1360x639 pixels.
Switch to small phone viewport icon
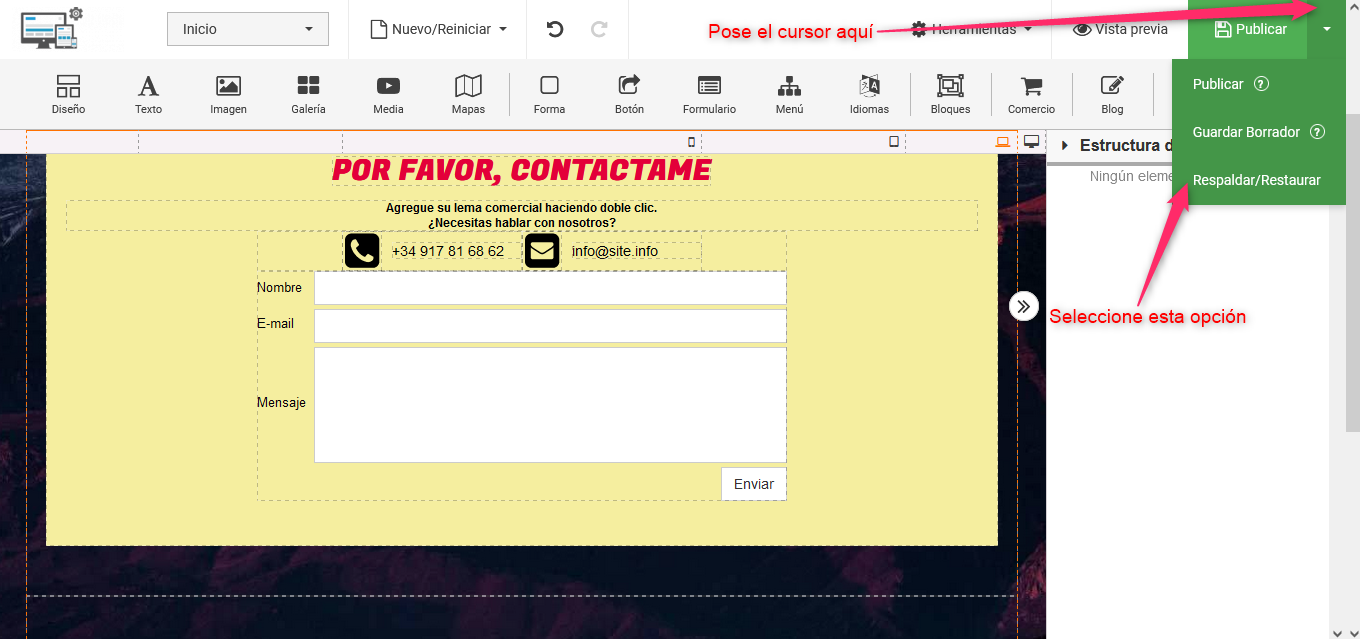point(691,142)
